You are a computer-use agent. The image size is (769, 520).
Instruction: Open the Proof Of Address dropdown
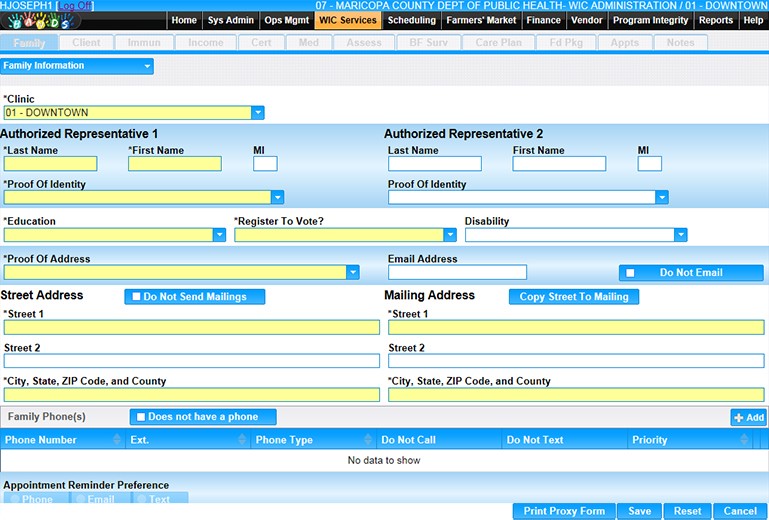pyautogui.click(x=352, y=272)
